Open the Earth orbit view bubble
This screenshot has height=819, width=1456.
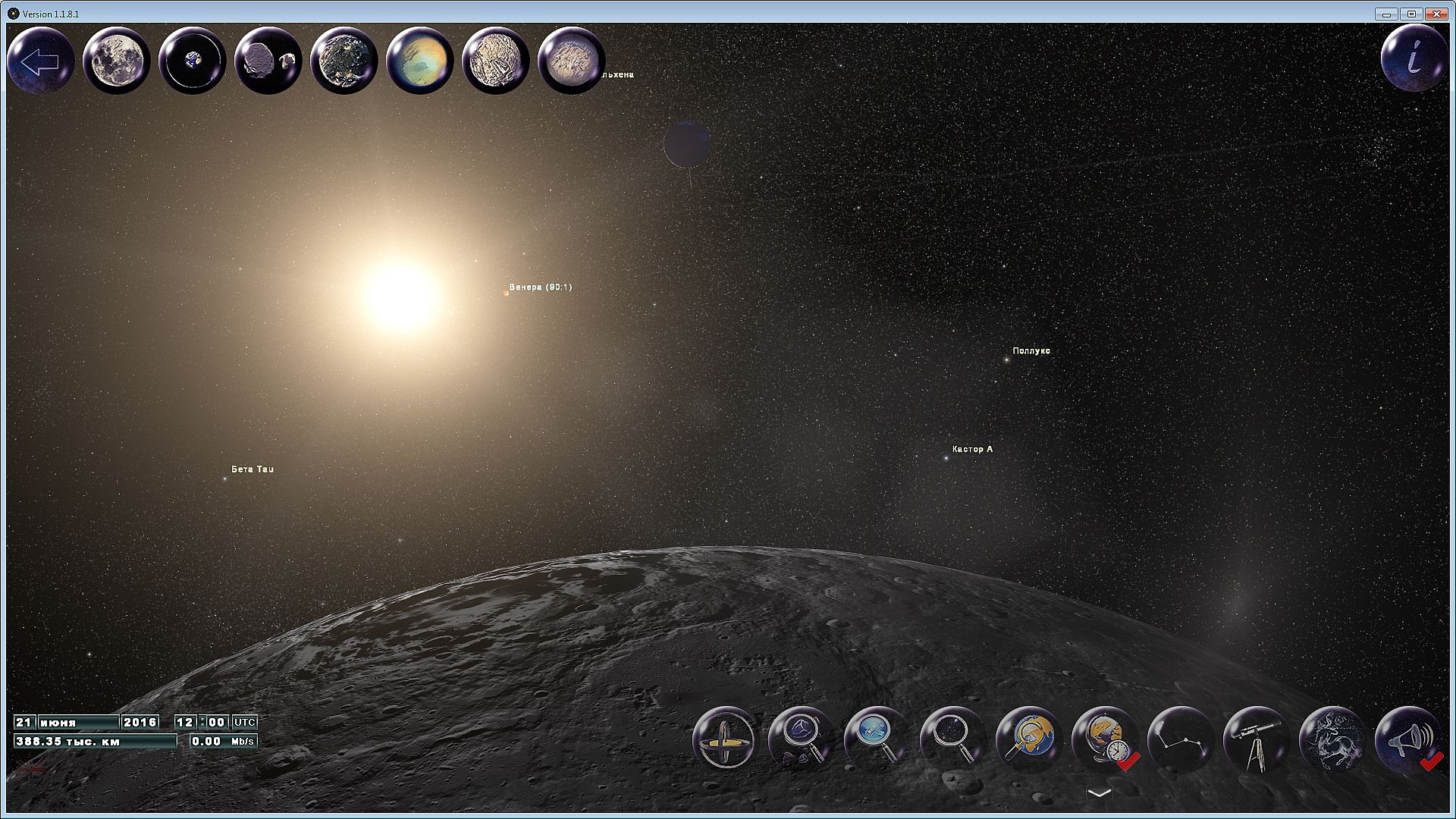193,61
